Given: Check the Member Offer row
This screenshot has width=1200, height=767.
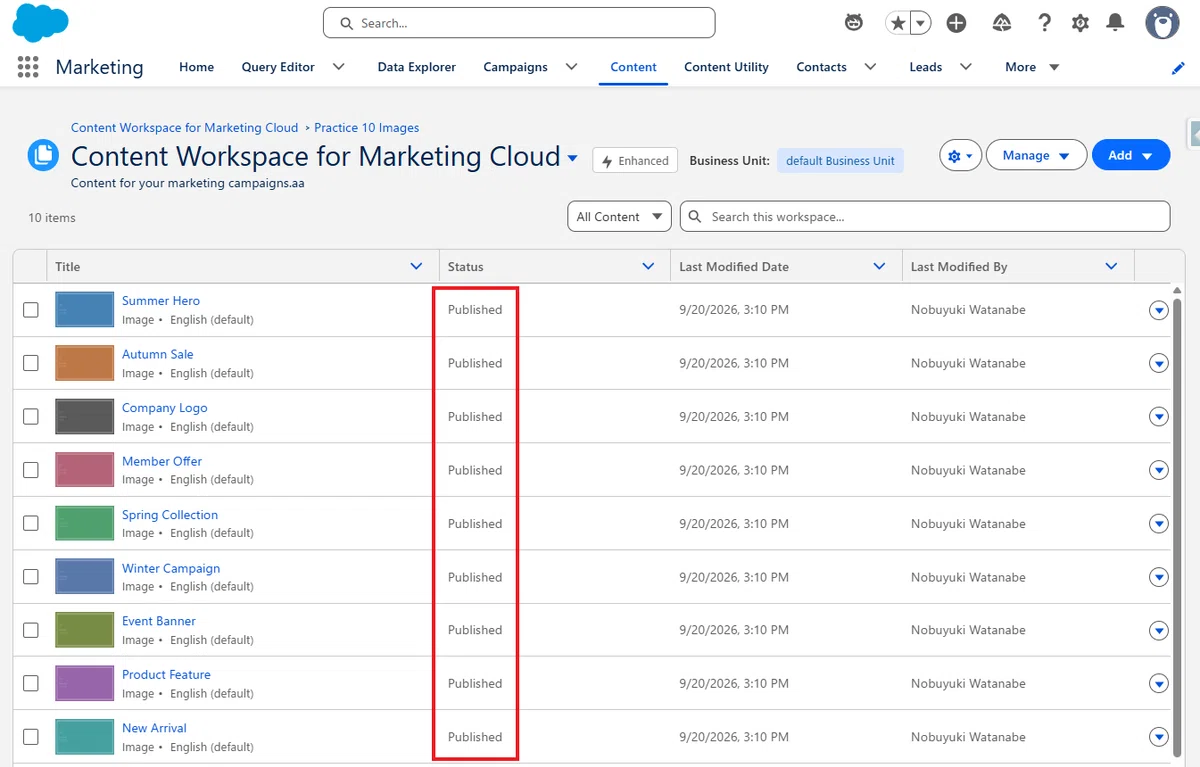Looking at the screenshot, I should tap(31, 470).
